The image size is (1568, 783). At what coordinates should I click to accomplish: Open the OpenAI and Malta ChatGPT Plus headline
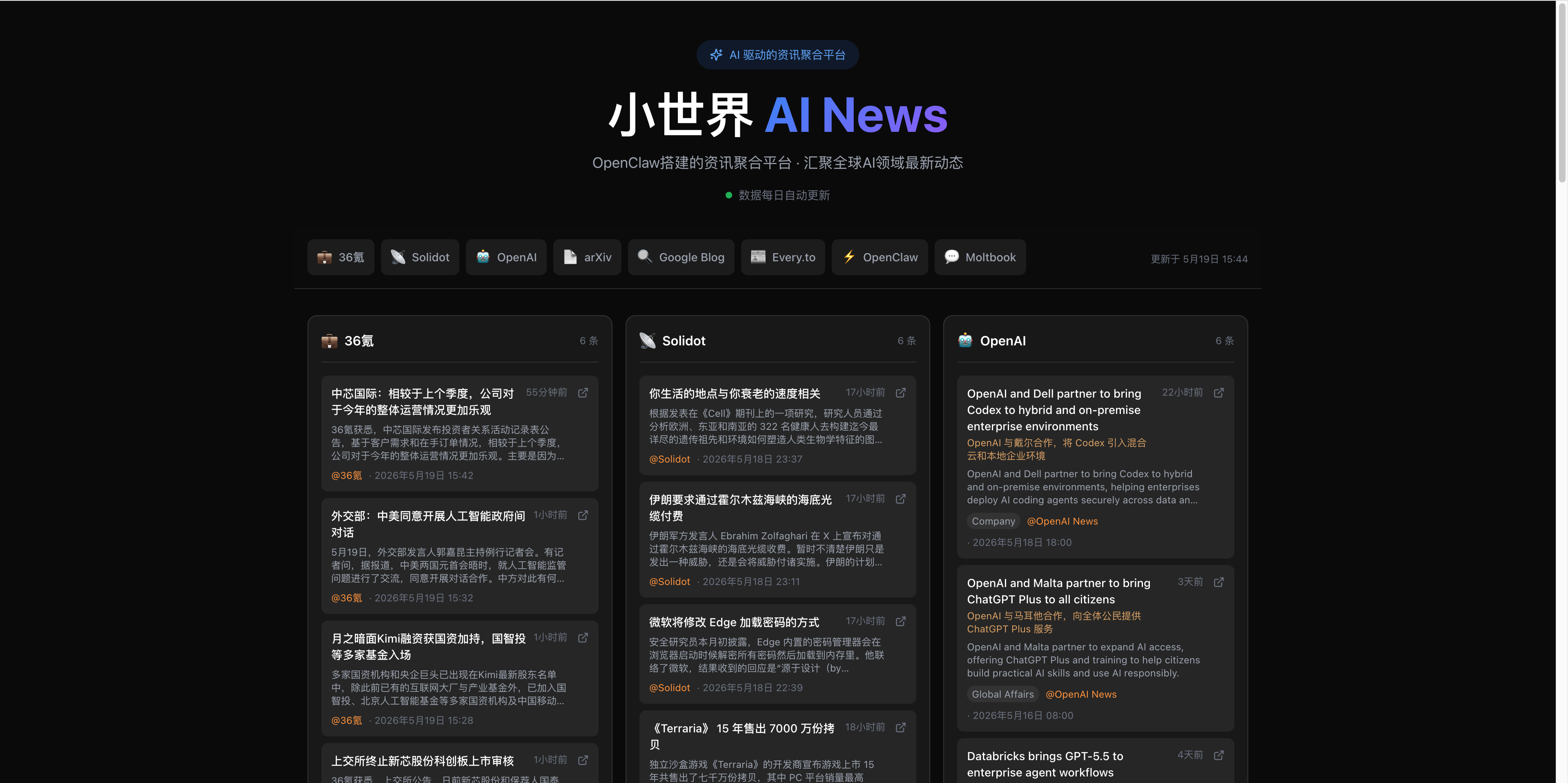tap(1058, 591)
